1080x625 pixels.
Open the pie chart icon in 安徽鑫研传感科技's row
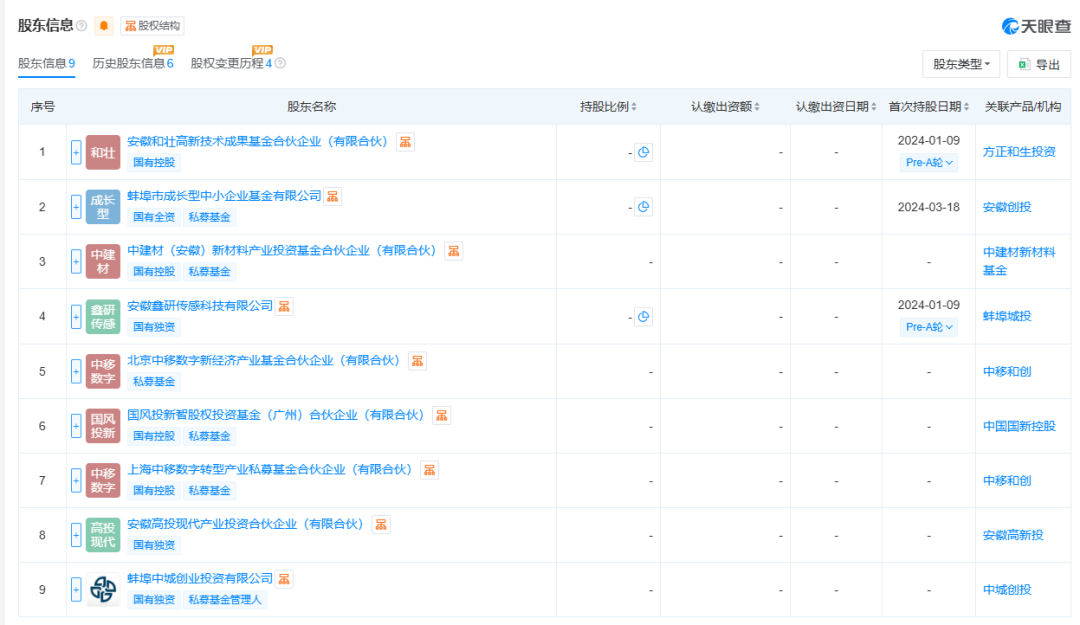click(643, 315)
